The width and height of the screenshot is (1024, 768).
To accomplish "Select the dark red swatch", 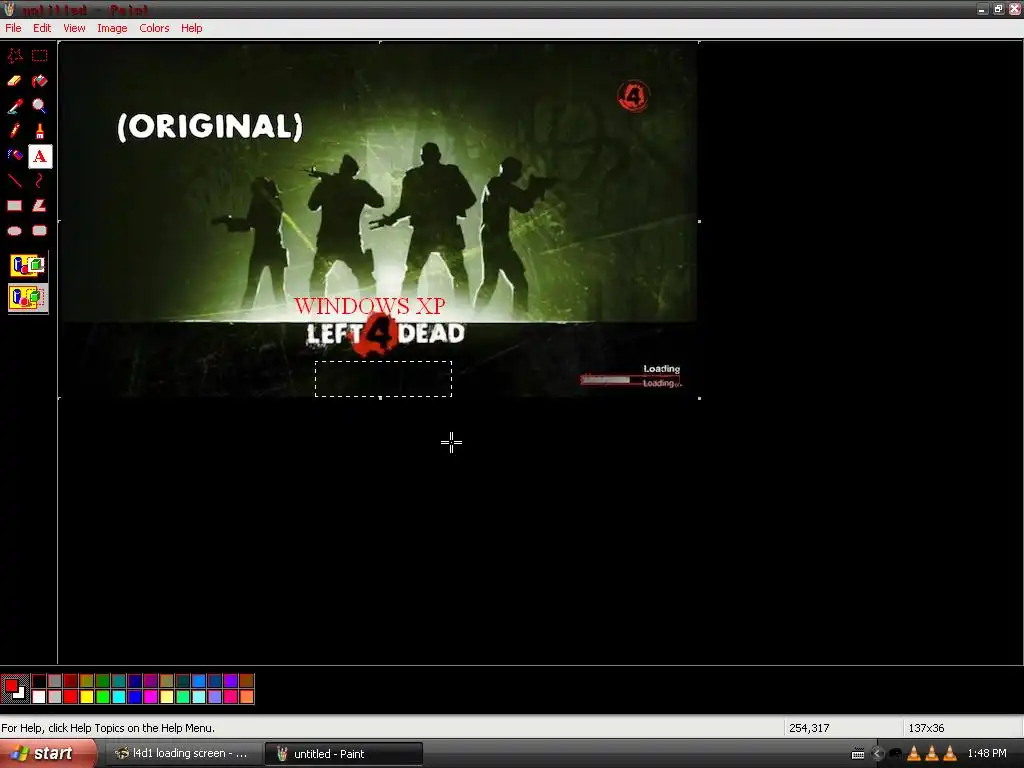I will click(x=71, y=681).
